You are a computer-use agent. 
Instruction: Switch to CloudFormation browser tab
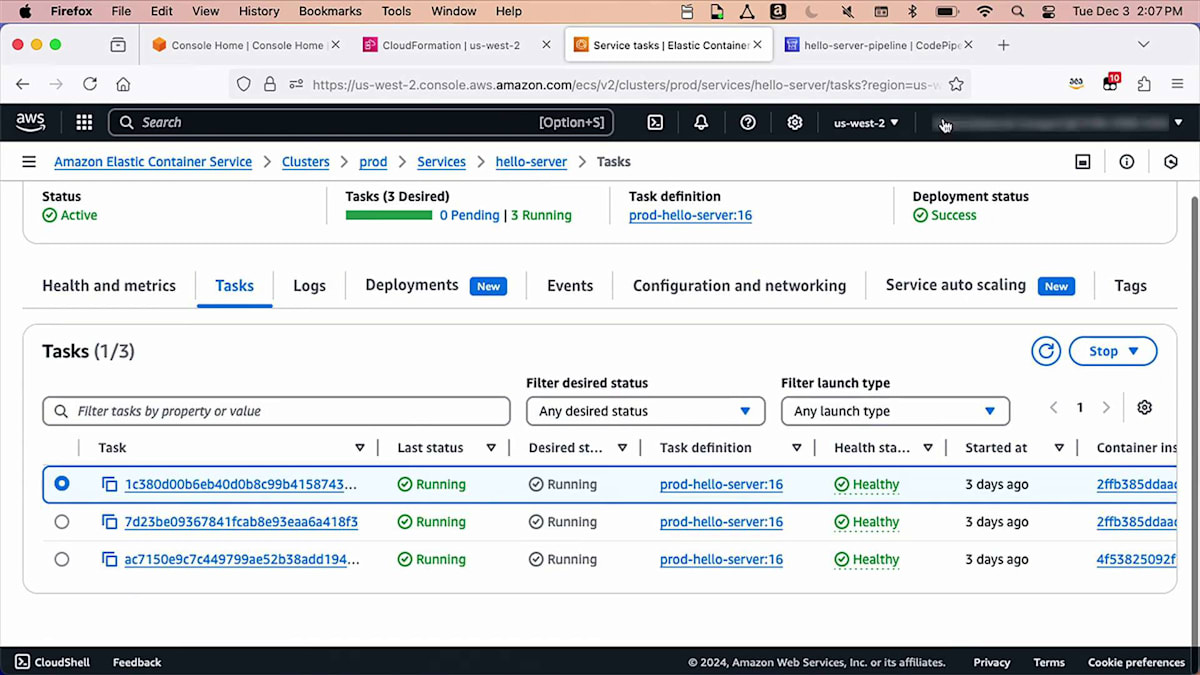pyautogui.click(x=449, y=45)
